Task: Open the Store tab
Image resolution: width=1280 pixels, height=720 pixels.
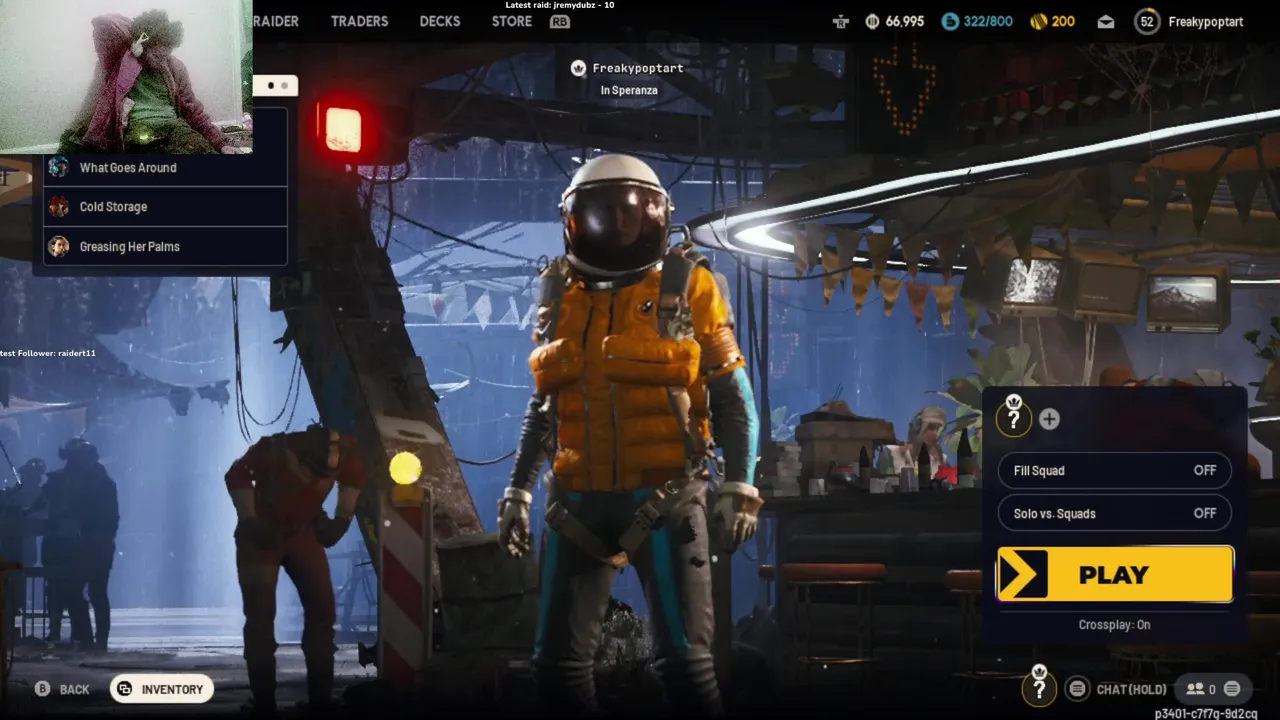Action: [x=512, y=21]
